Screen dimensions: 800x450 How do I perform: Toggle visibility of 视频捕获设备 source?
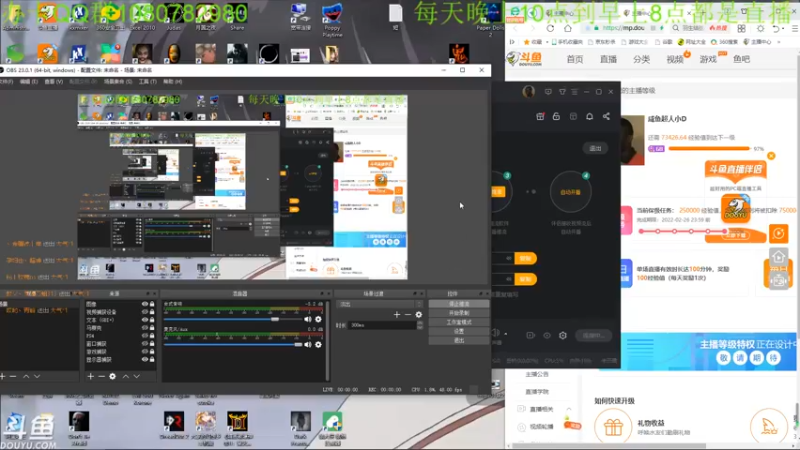pos(144,312)
